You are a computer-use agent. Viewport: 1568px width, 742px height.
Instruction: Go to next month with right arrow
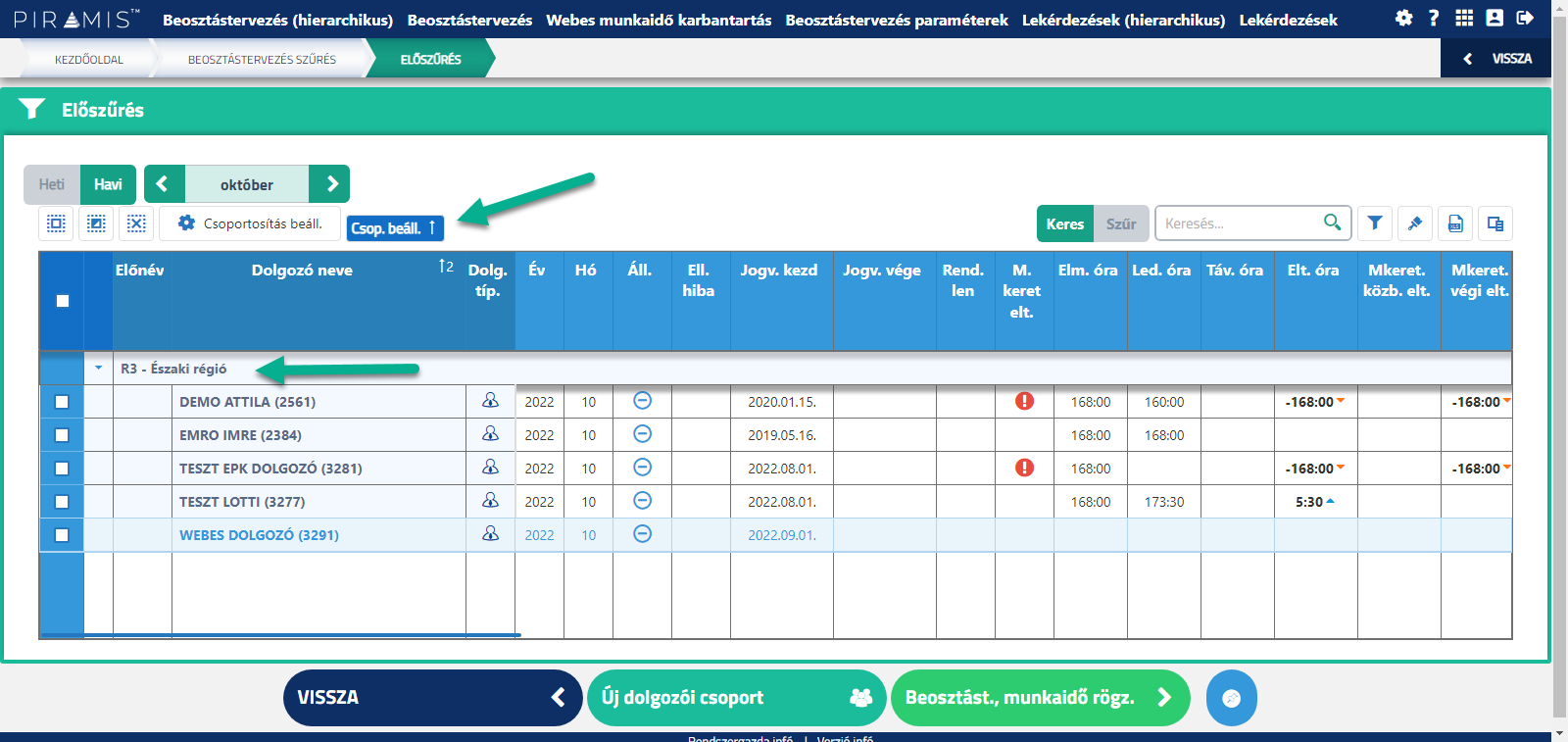click(x=330, y=184)
